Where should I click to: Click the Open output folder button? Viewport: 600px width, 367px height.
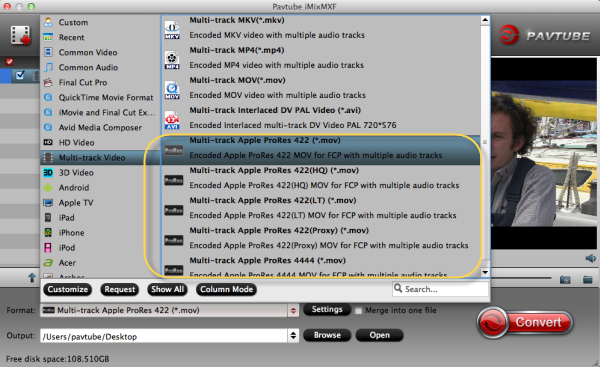379,335
